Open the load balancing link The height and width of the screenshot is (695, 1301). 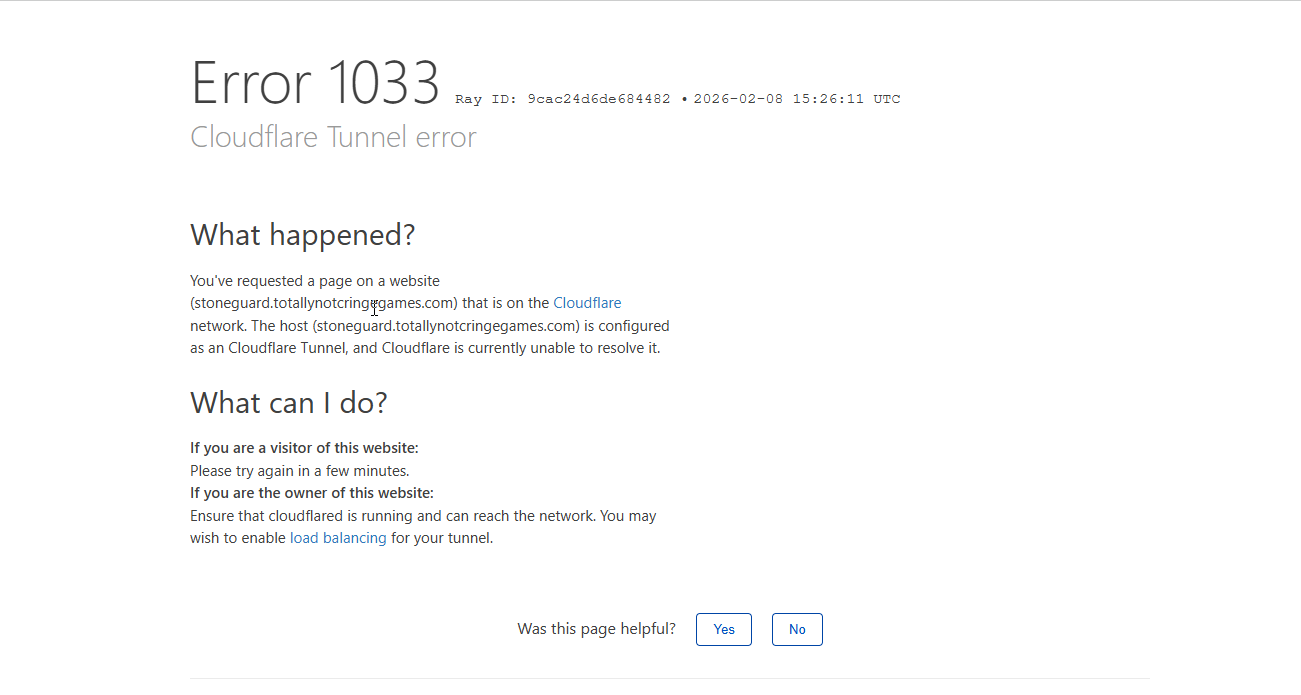click(x=338, y=538)
